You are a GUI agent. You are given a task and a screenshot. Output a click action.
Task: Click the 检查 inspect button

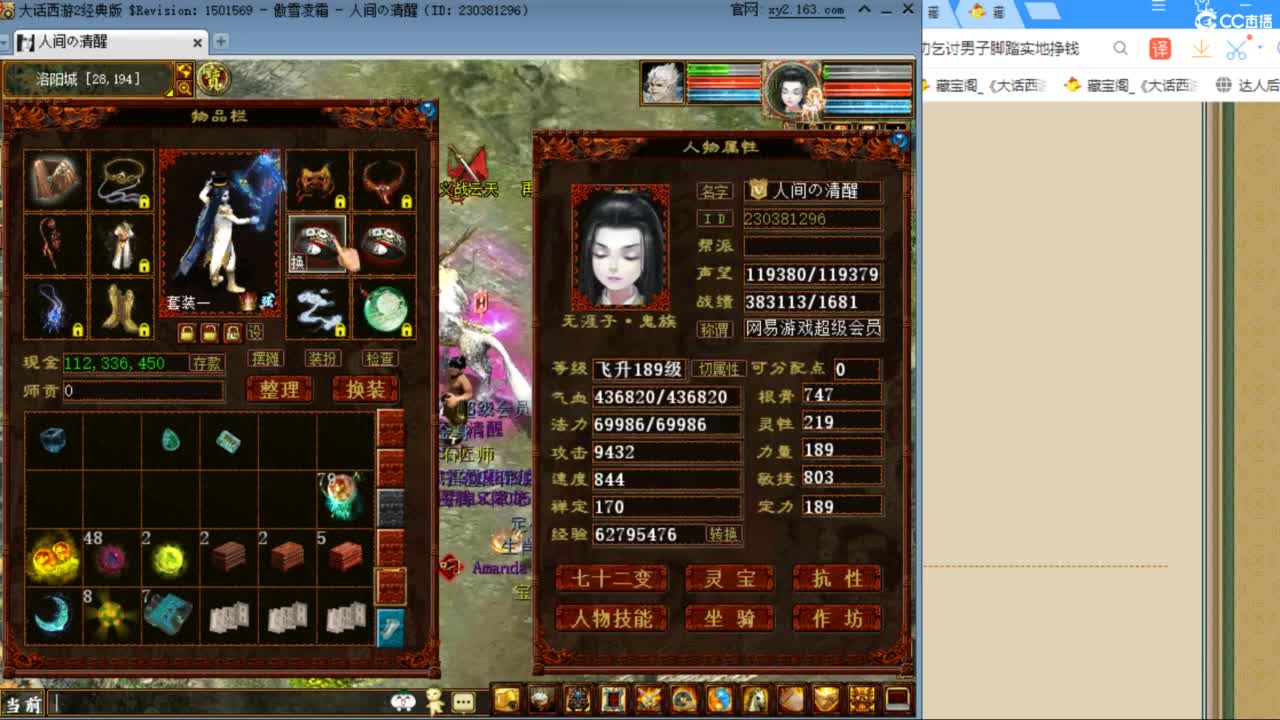(380, 358)
